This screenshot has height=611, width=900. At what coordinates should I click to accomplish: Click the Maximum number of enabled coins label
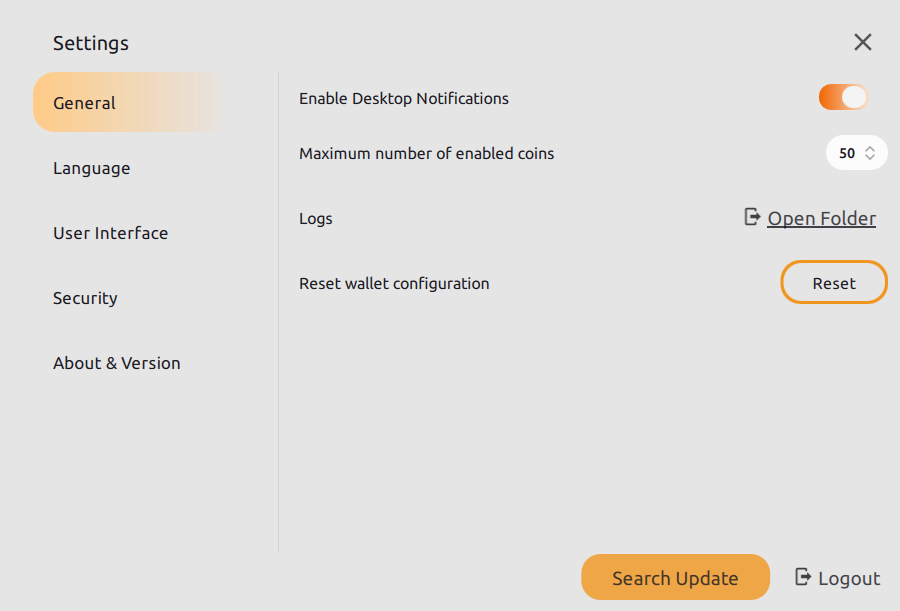click(426, 153)
